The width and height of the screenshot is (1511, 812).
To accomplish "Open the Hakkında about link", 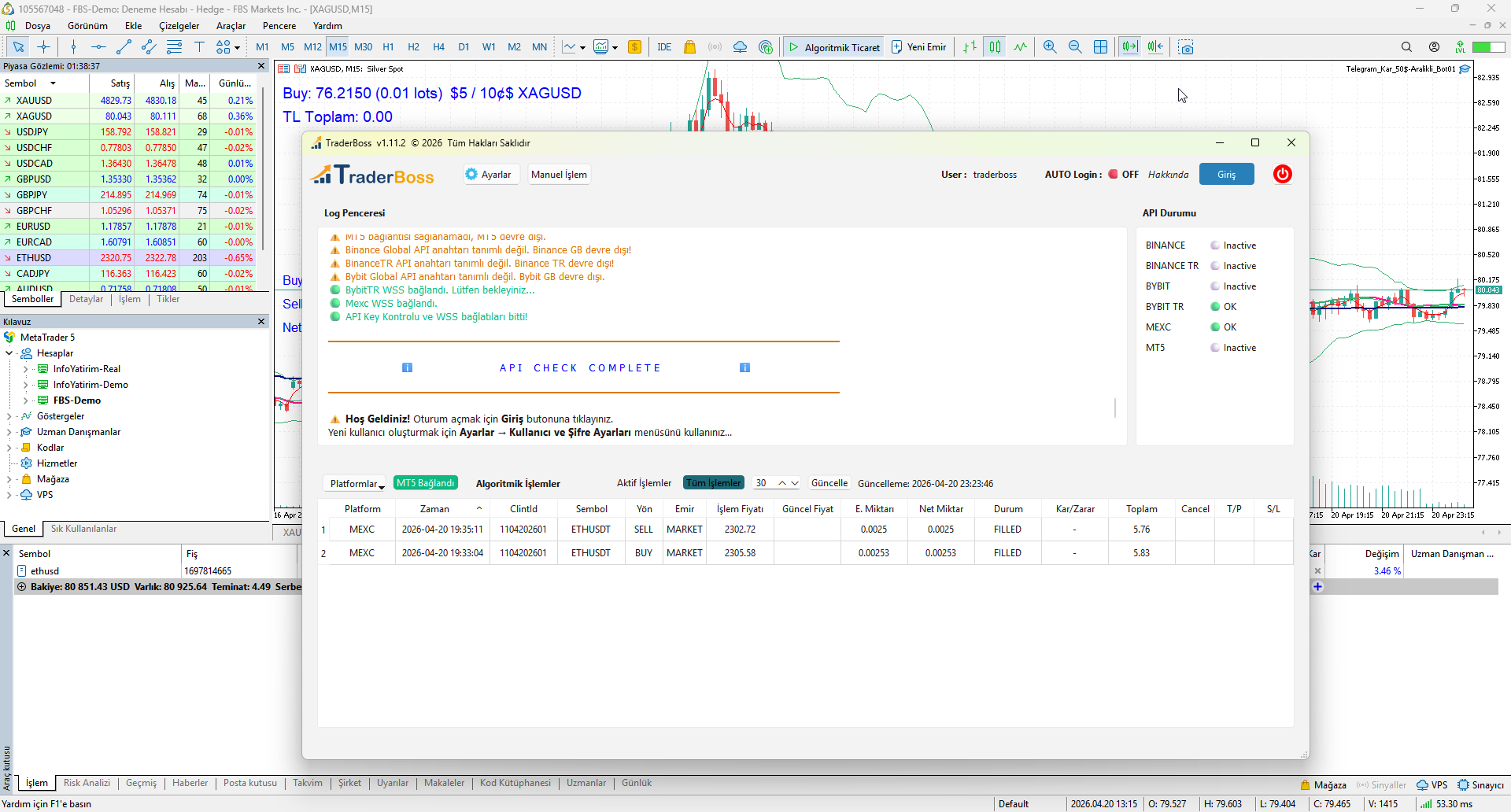I will coord(1168,175).
